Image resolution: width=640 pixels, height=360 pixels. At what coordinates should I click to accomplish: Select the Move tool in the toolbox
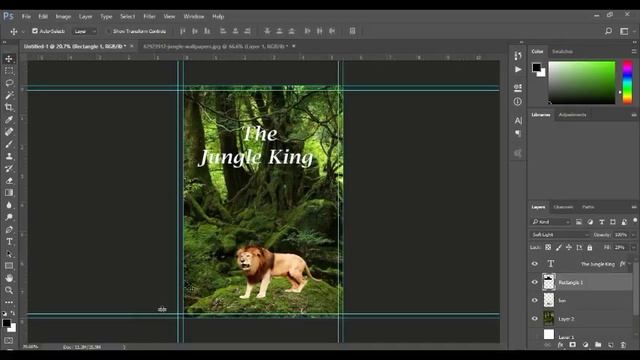tap(9, 59)
